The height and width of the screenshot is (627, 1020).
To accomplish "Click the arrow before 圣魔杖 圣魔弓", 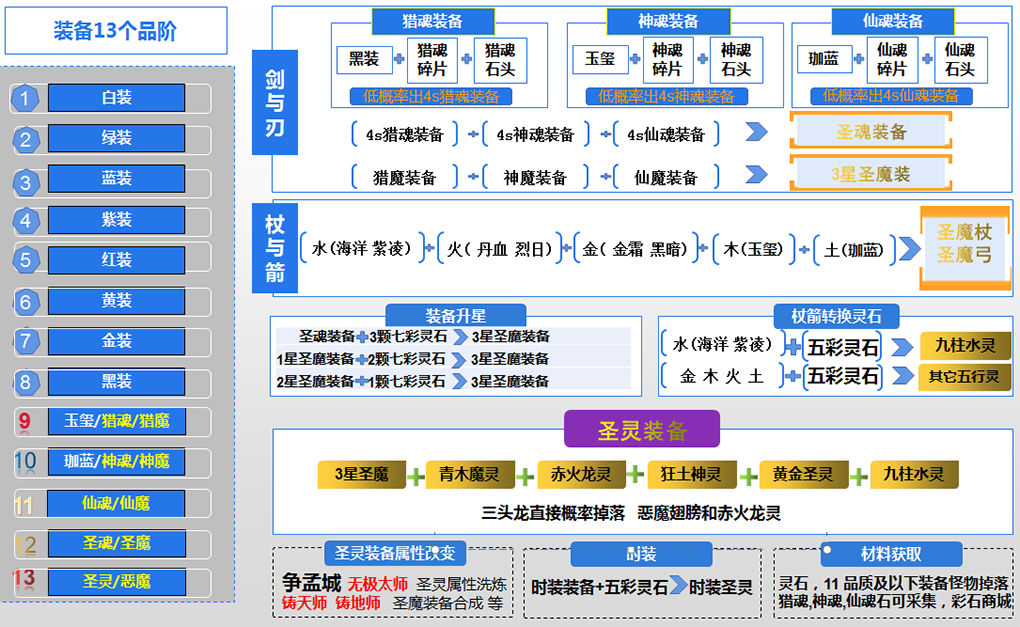I will 909,248.
